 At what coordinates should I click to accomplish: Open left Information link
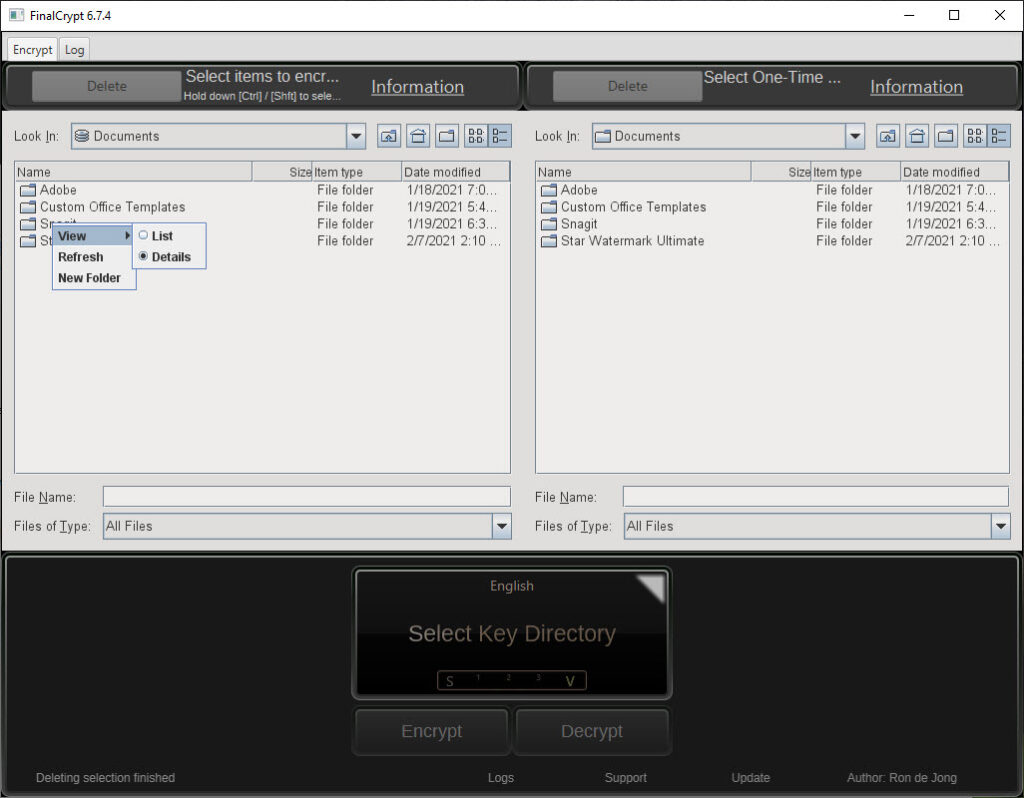pos(417,87)
